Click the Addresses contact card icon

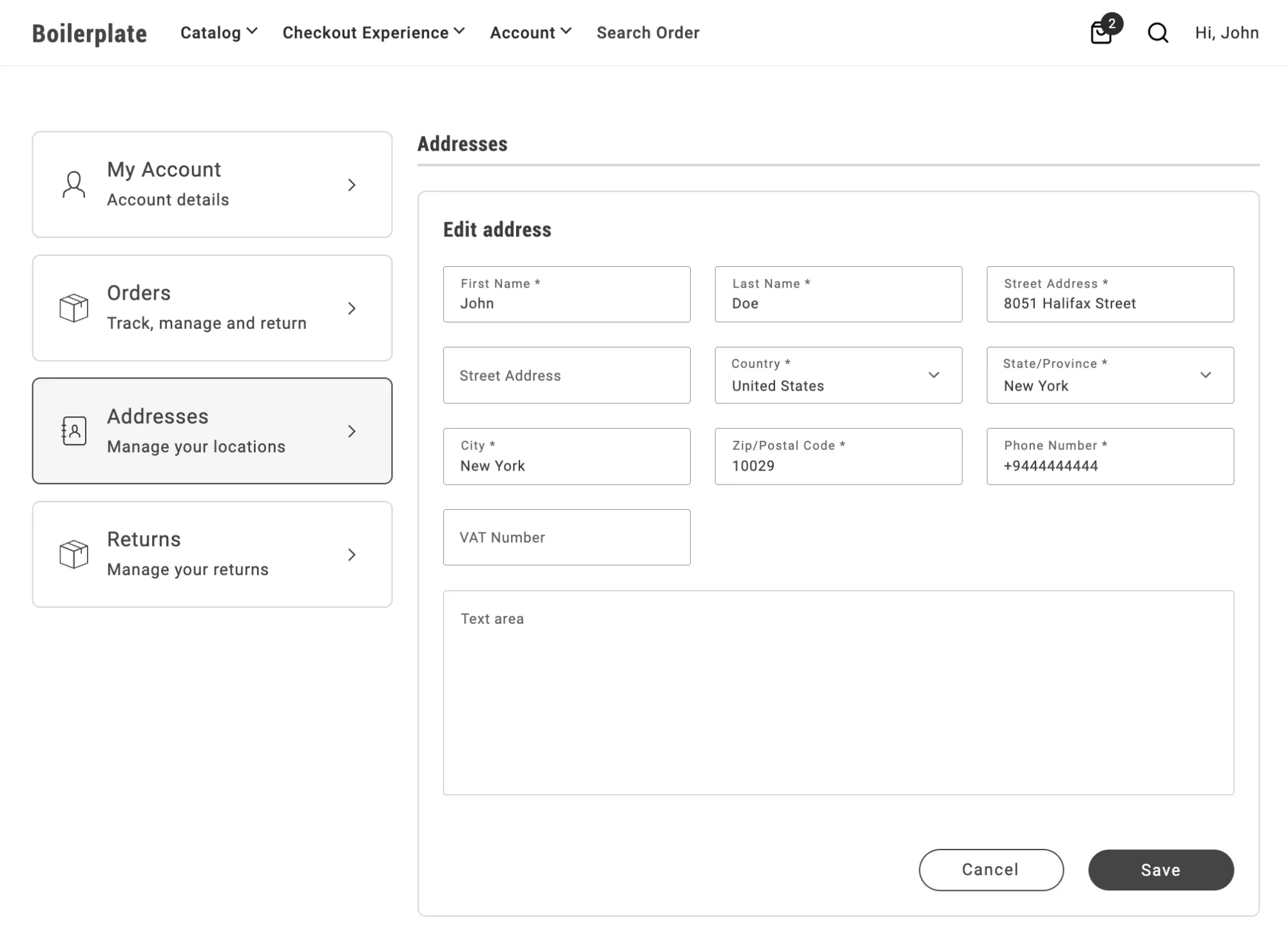tap(74, 430)
